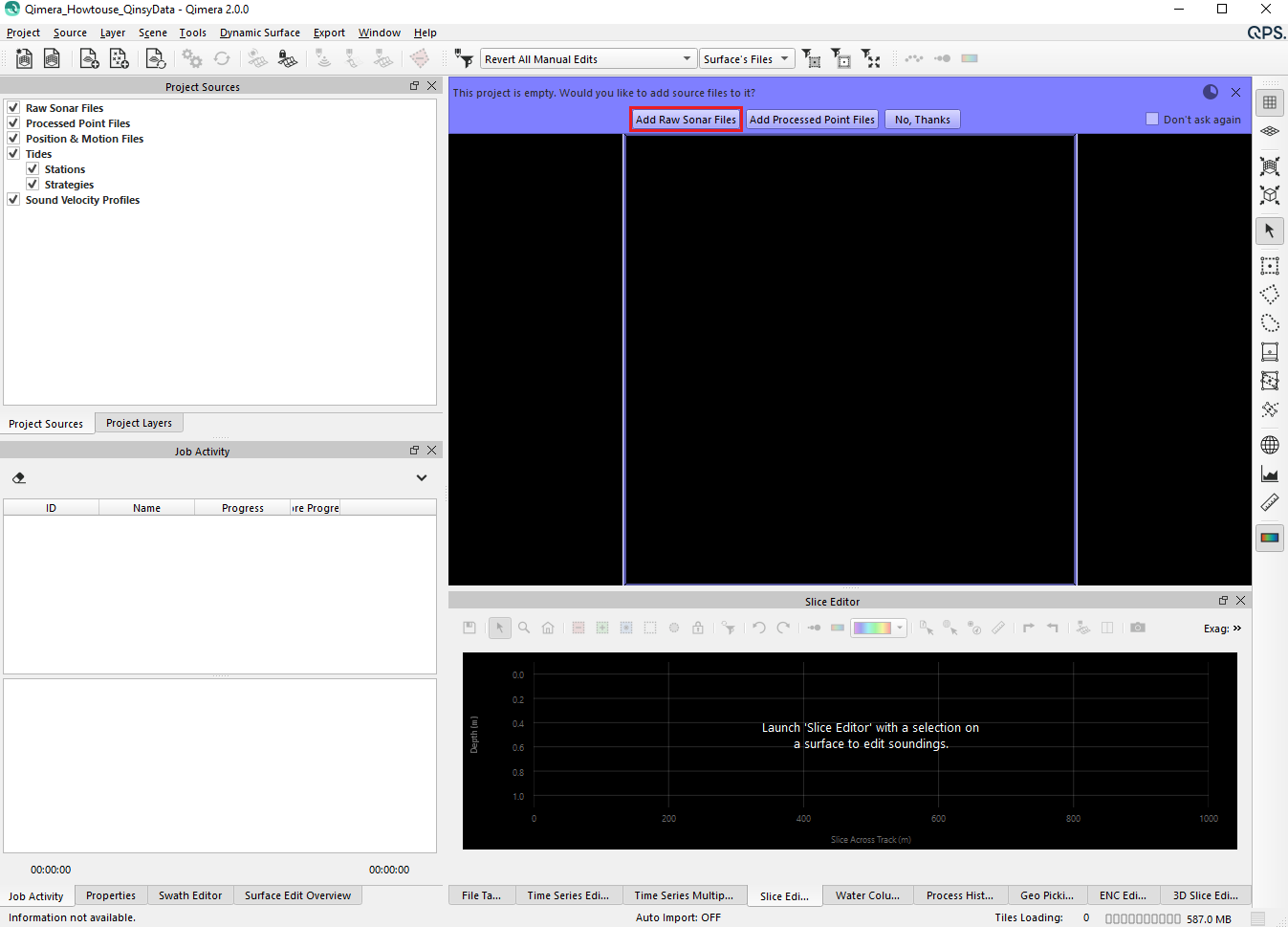Expand the Job Activity chevron
This screenshot has width=1288, height=927.
coord(422,477)
